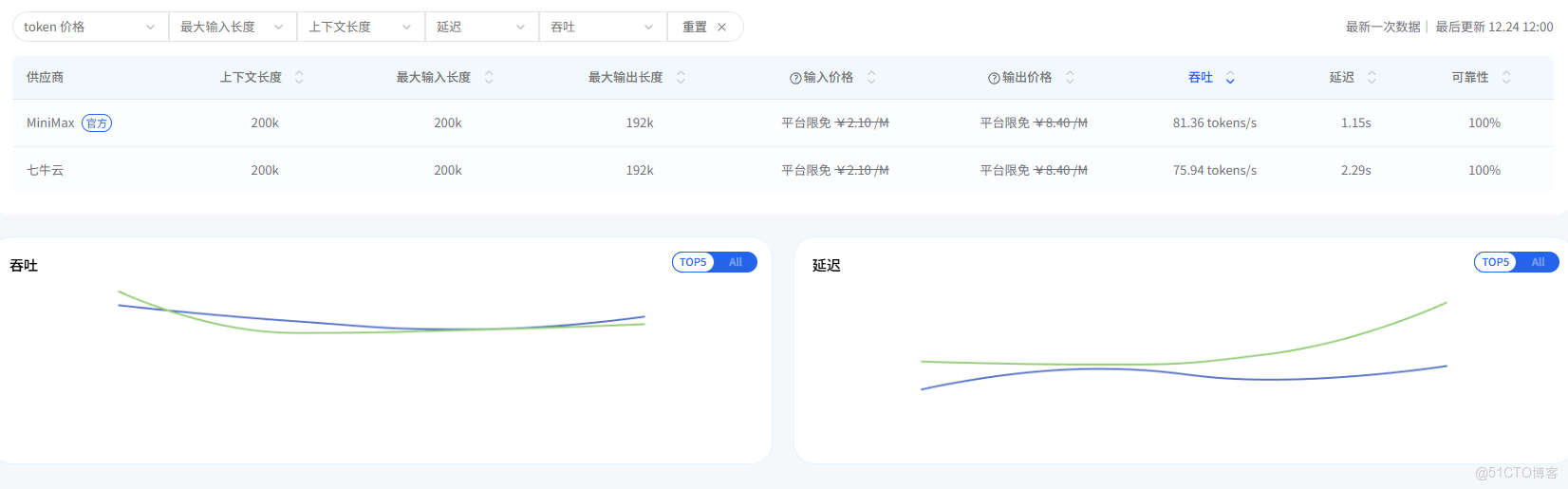Sort by 可靠性 column arrows
Image resolution: width=1568 pixels, height=489 pixels.
pyautogui.click(x=1506, y=77)
